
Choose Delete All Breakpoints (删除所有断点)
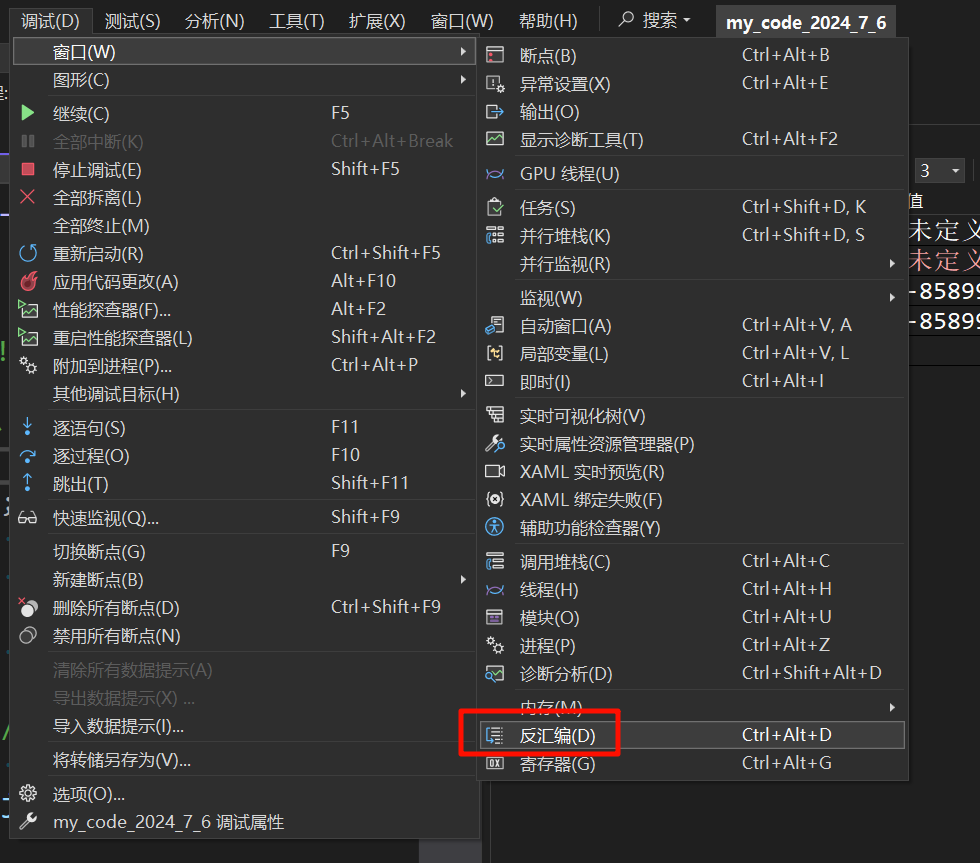pyautogui.click(x=116, y=608)
